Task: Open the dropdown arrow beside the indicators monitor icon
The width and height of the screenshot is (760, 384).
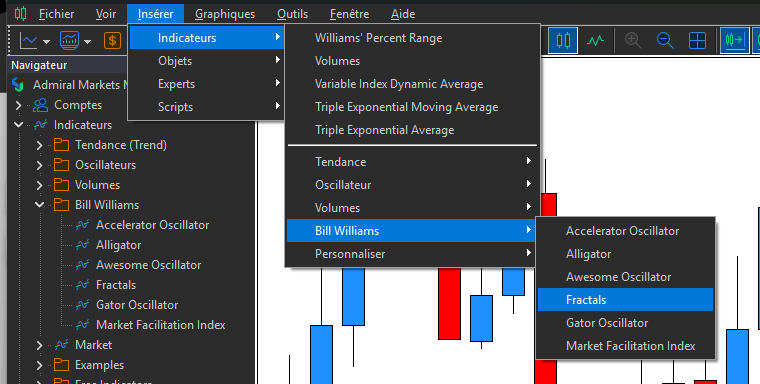Action: (87, 42)
